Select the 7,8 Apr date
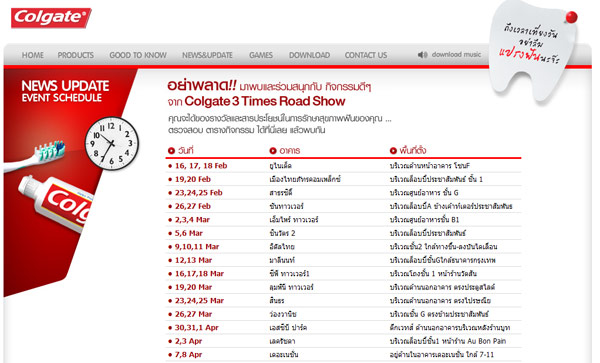Image resolution: width=600 pixels, height=363 pixels. tap(188, 355)
